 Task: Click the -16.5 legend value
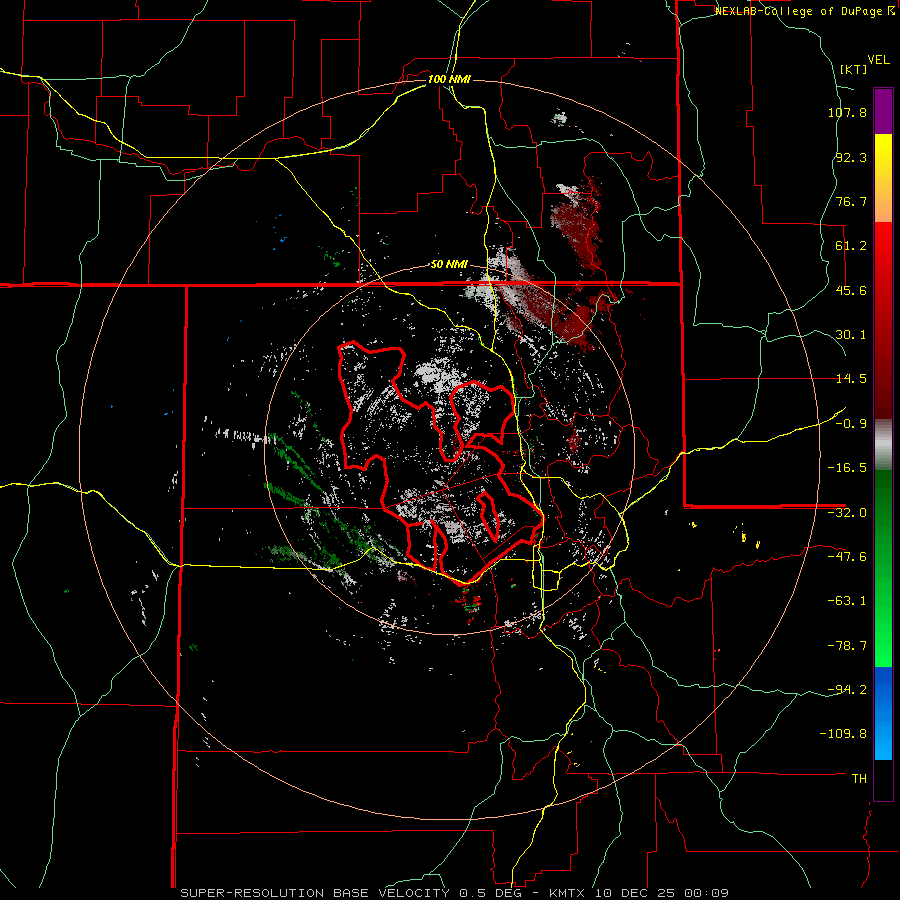[x=847, y=468]
